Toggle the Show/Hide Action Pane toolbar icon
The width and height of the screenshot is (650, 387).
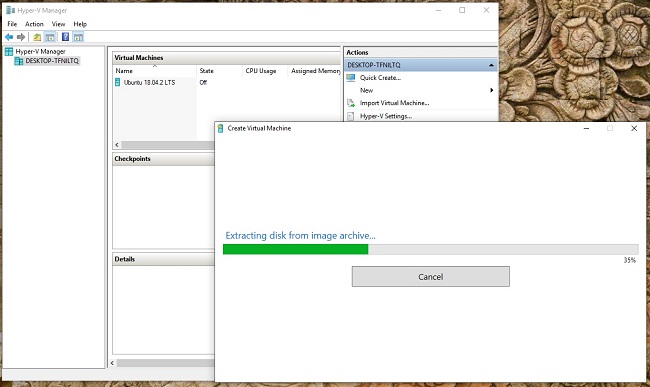[x=78, y=37]
